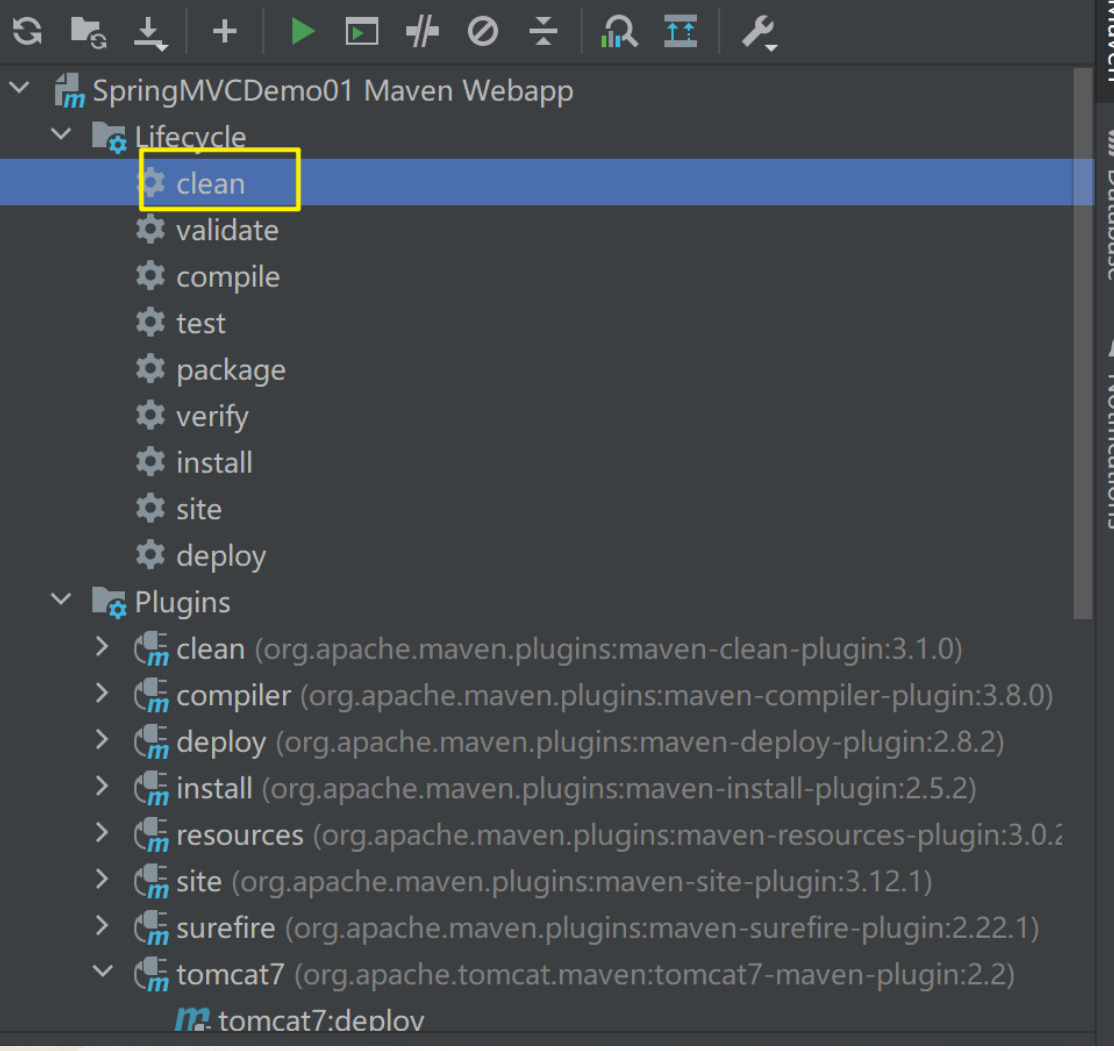Click gear icon beside site phase
Screen dimensions: 1114x1051
tap(150, 508)
